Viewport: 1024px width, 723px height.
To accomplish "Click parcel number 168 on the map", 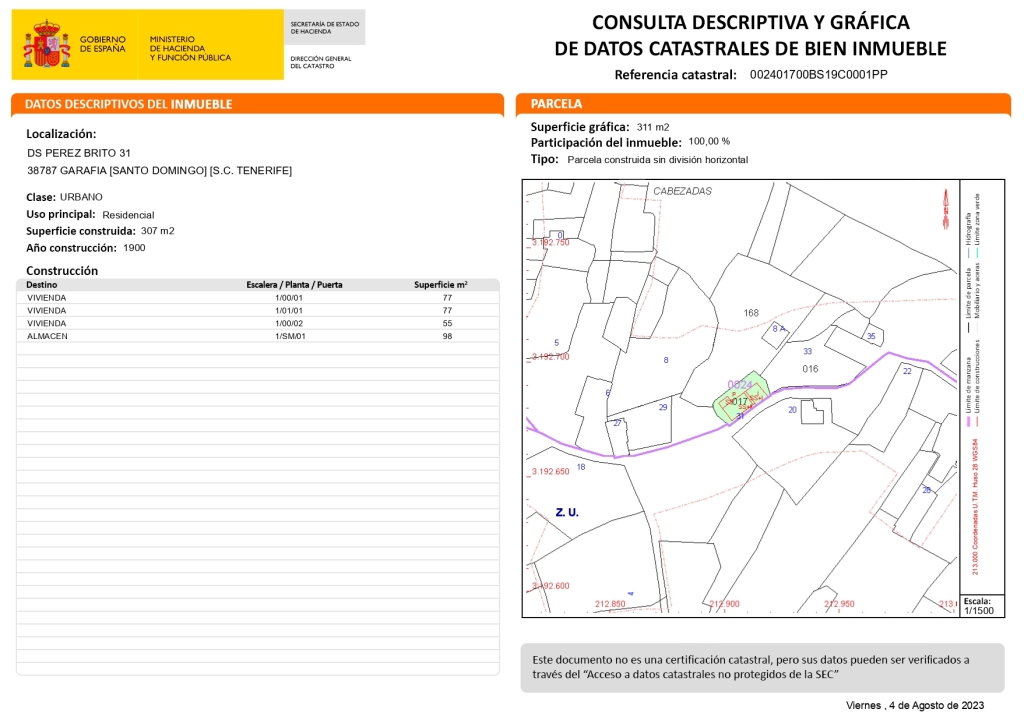I will pos(751,313).
